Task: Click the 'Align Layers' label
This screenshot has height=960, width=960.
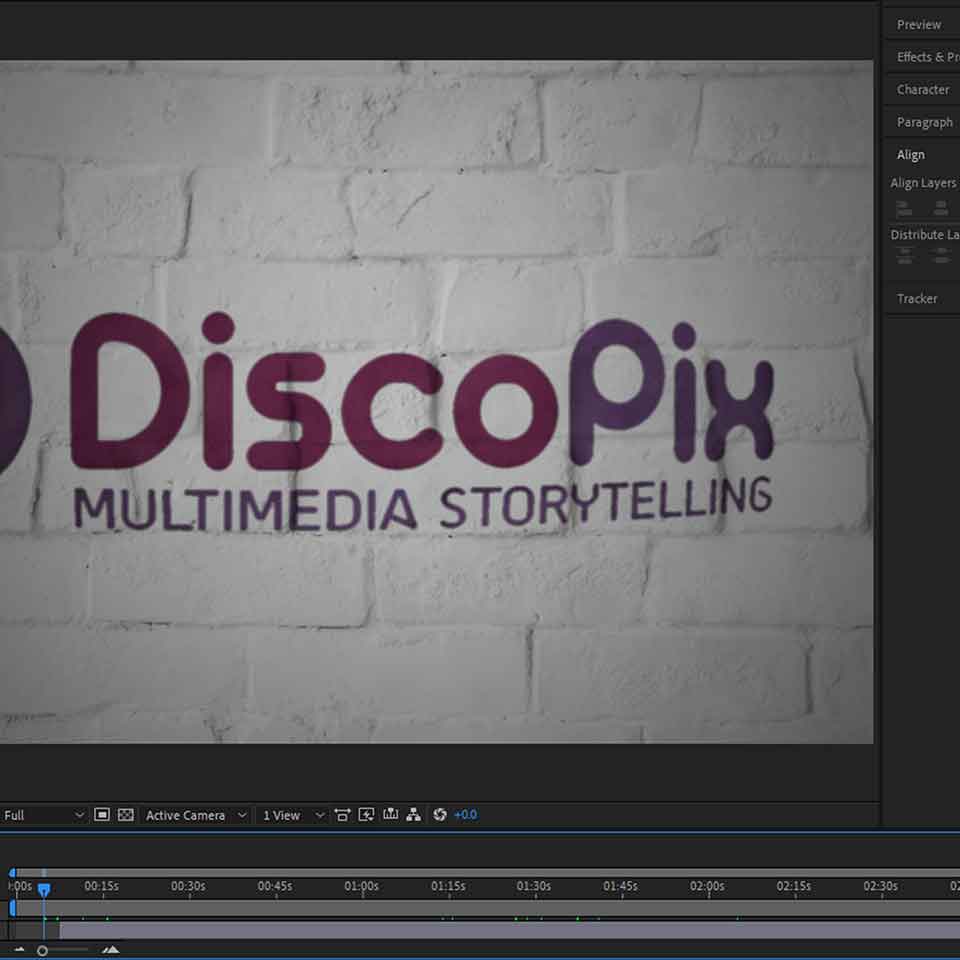Action: point(923,183)
